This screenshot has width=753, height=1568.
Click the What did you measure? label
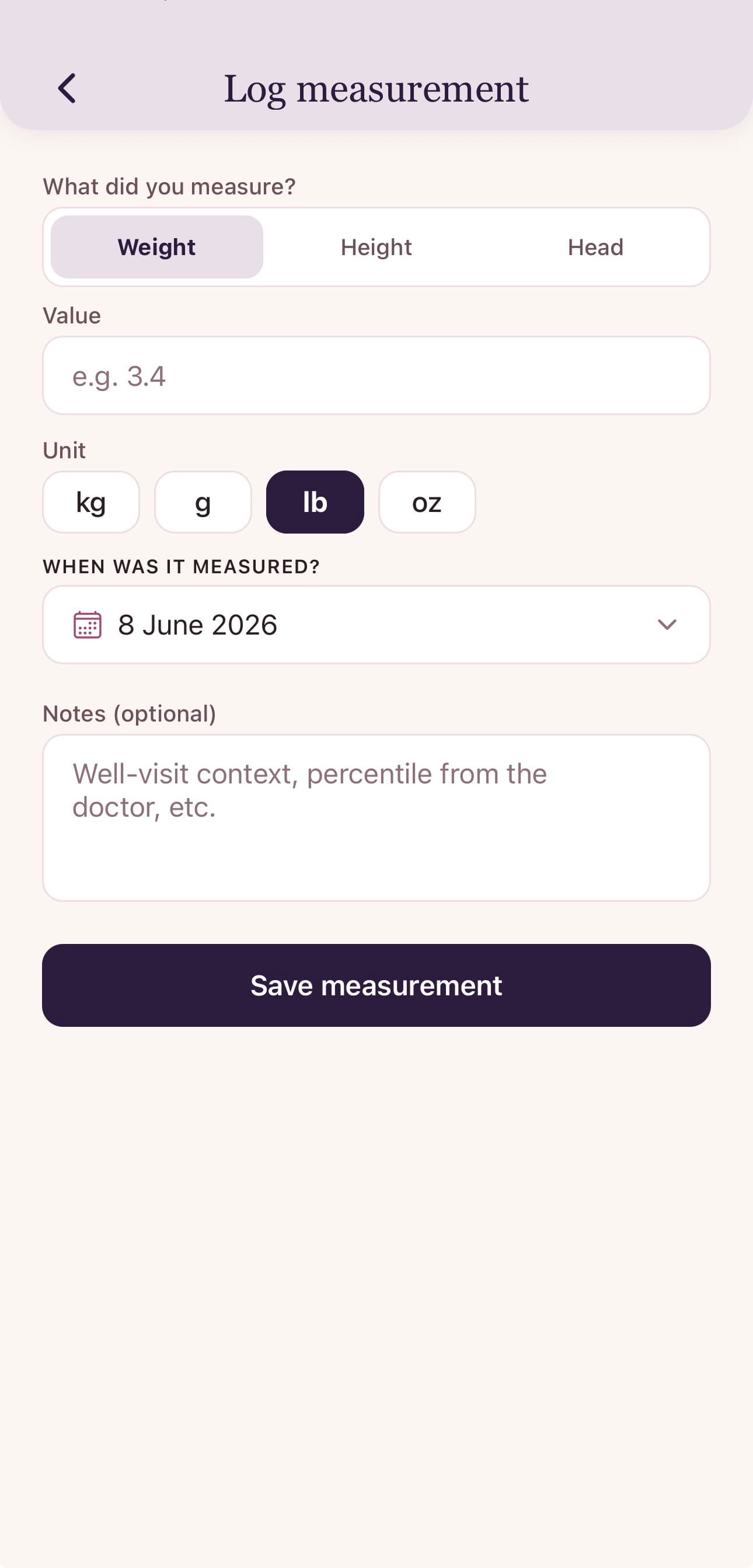click(x=169, y=186)
